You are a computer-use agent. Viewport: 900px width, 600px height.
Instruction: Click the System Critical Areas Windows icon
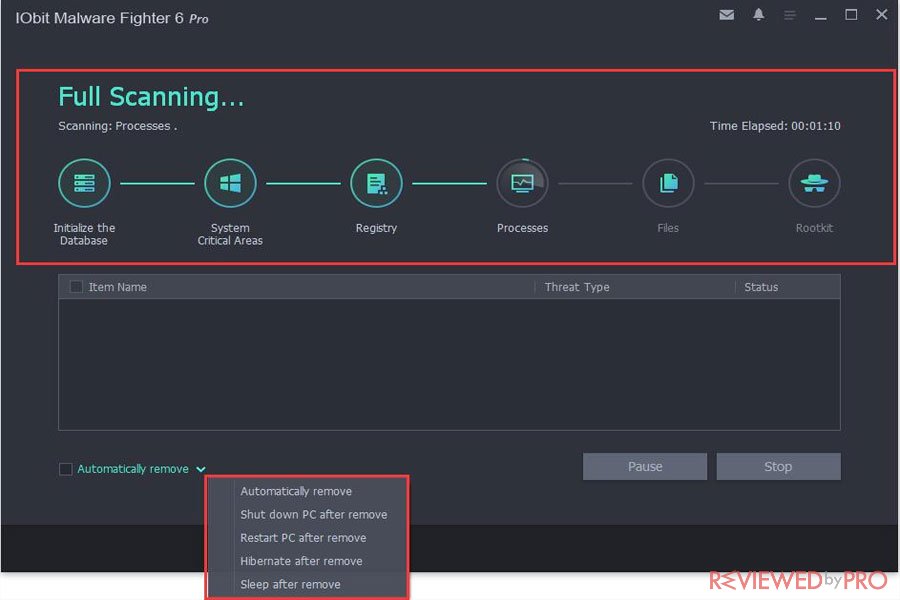coord(230,183)
